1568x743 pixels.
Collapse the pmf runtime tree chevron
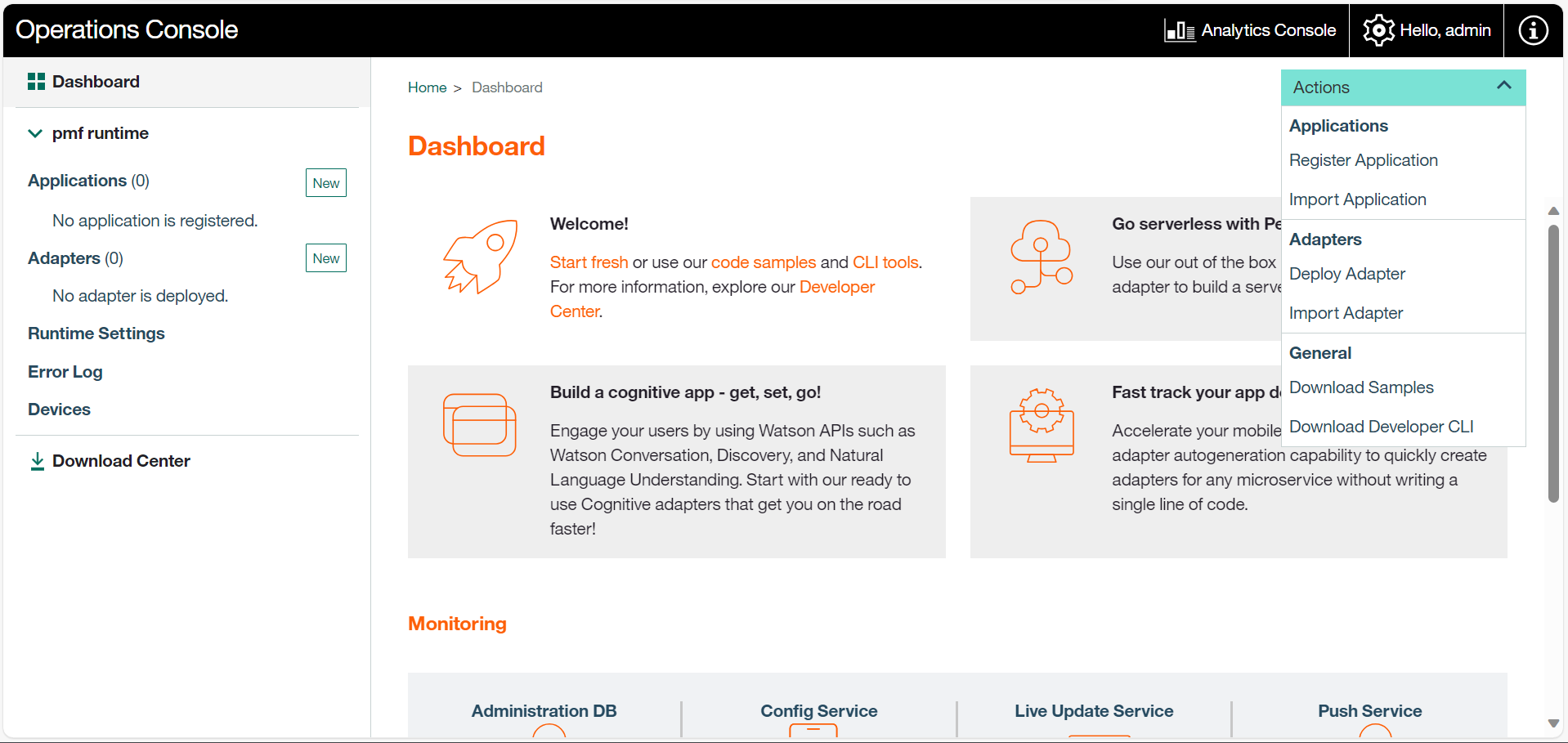point(35,133)
